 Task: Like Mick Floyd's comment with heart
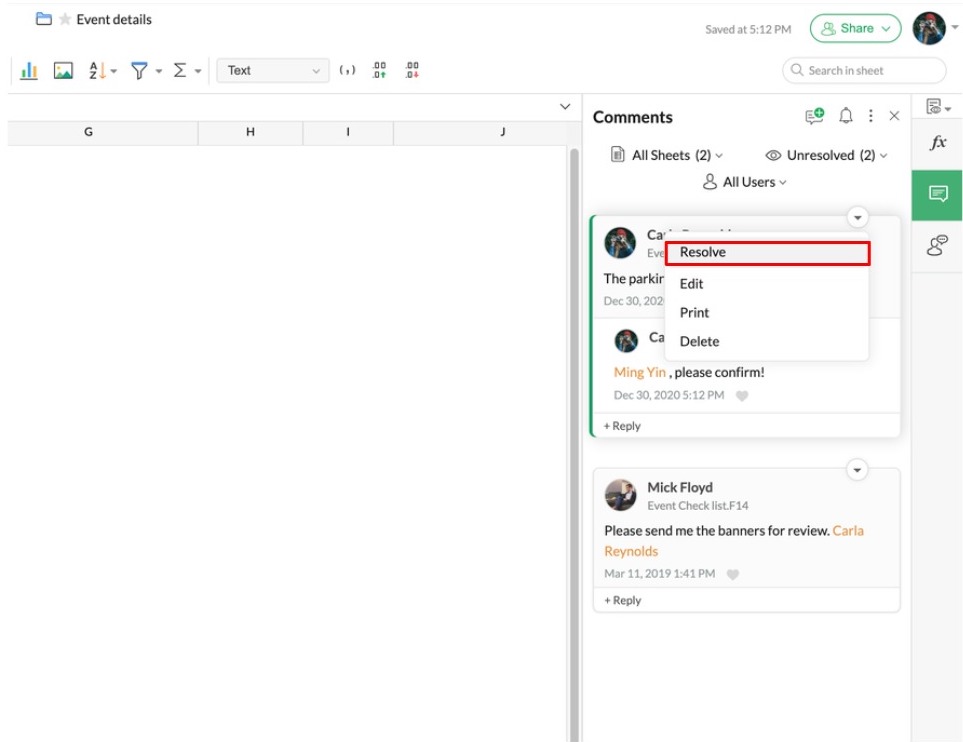click(732, 574)
